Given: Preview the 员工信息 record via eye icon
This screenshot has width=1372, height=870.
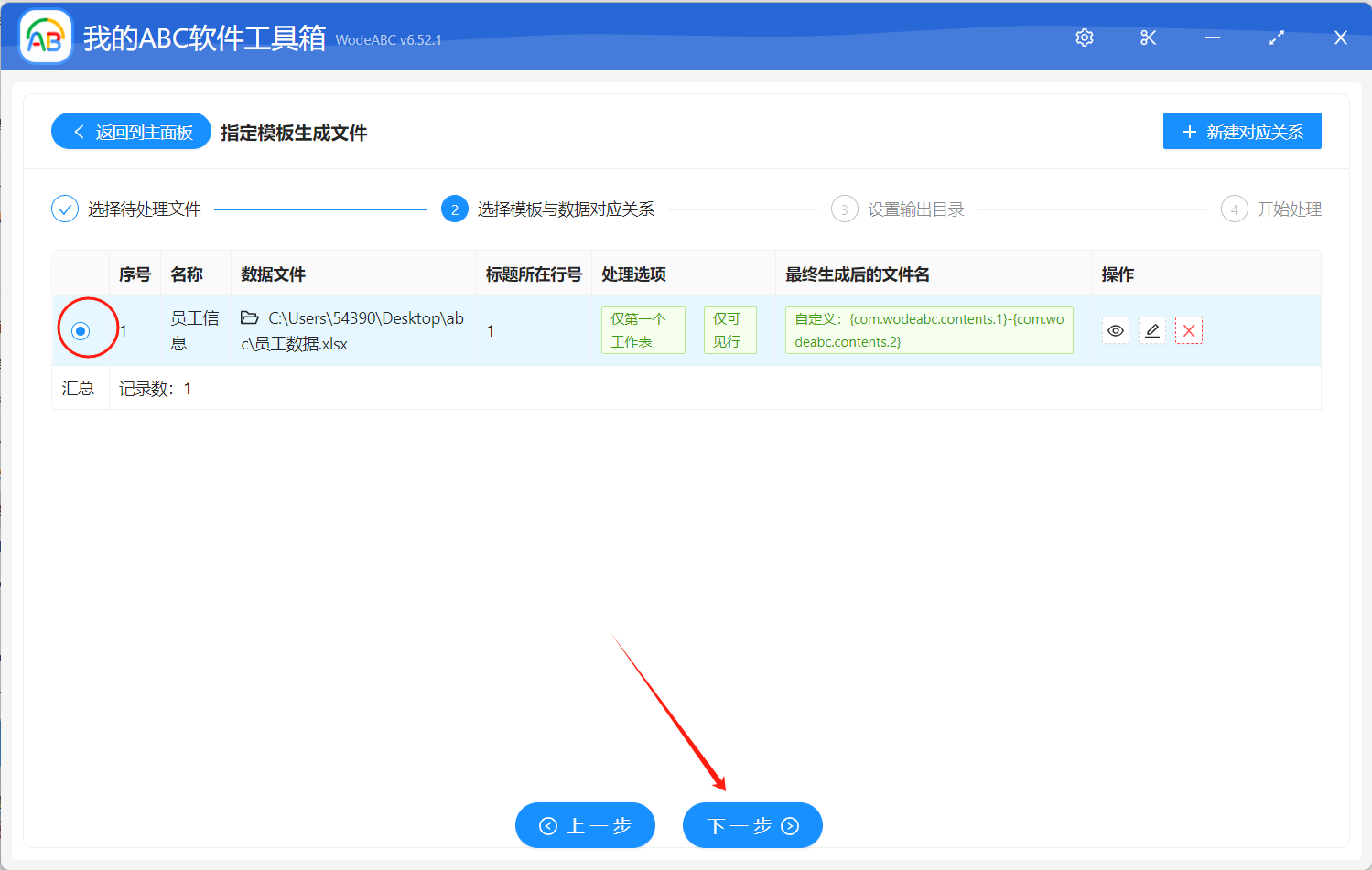Looking at the screenshot, I should pyautogui.click(x=1115, y=330).
